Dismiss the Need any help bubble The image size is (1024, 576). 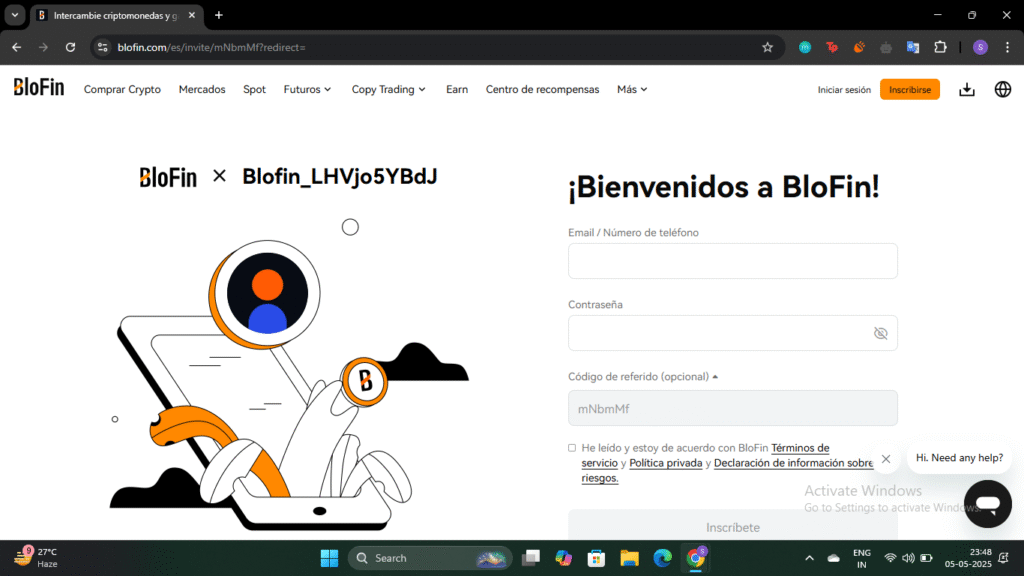[886, 458]
